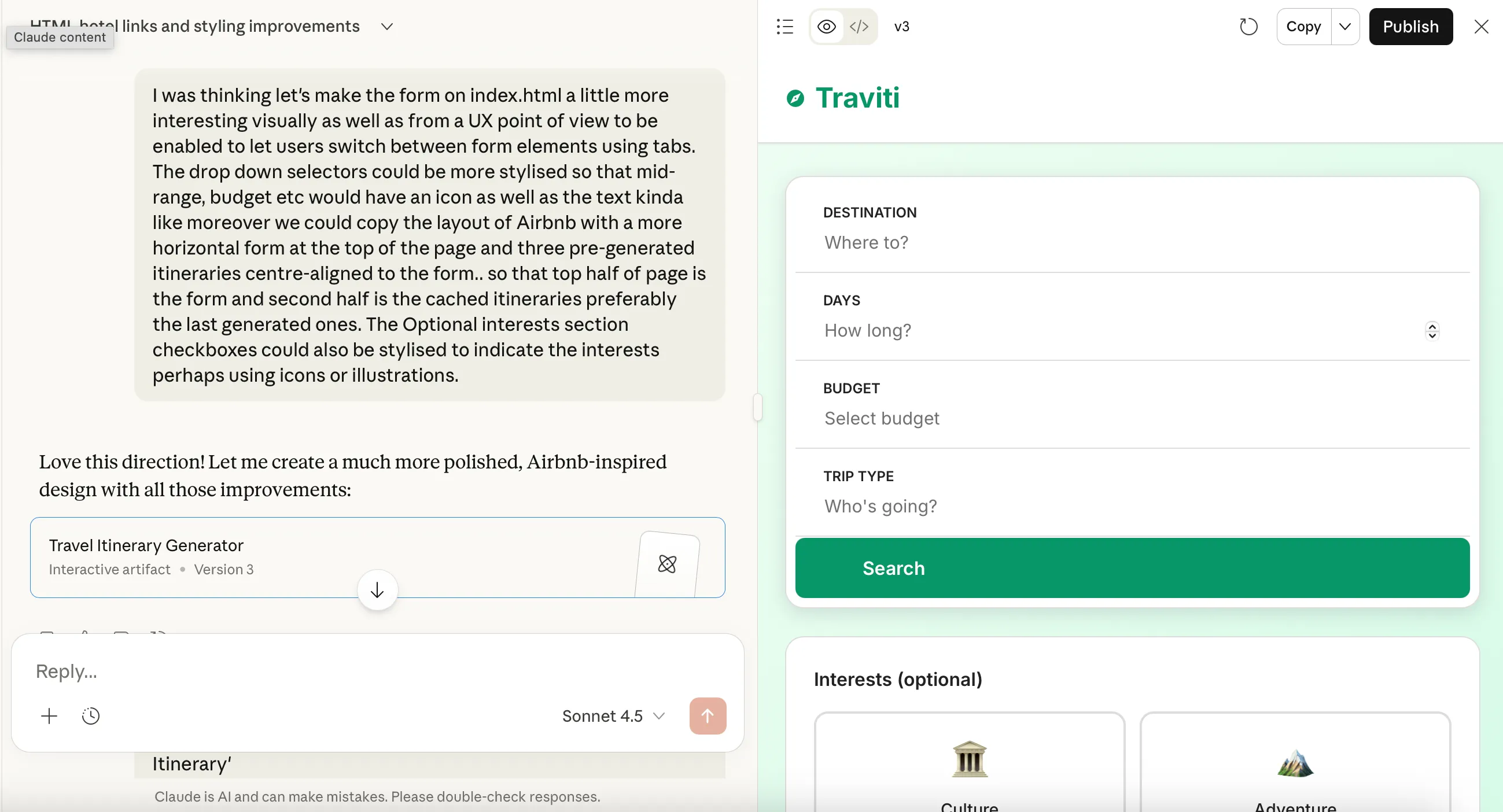1503x812 pixels.
Task: Click the send message arrow button
Action: (x=707, y=716)
